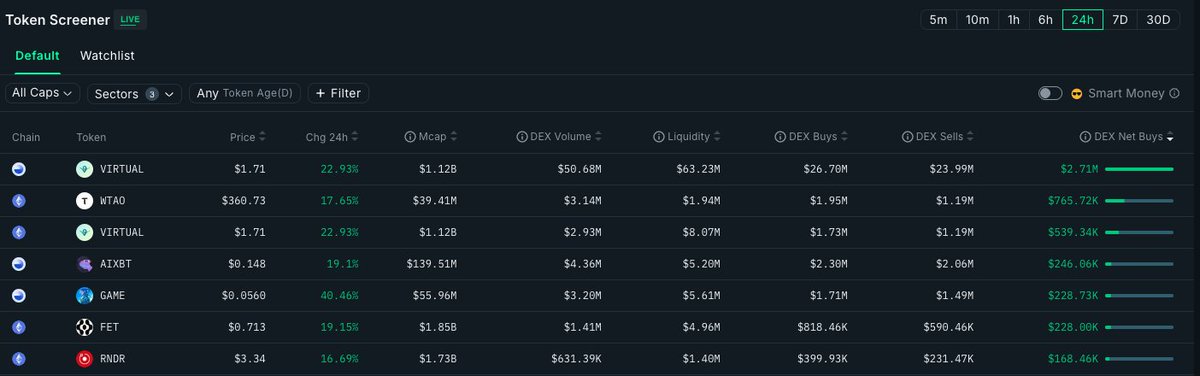Viewport: 1200px width, 376px height.
Task: Click the info icon beside Liquidity
Action: coord(658,137)
